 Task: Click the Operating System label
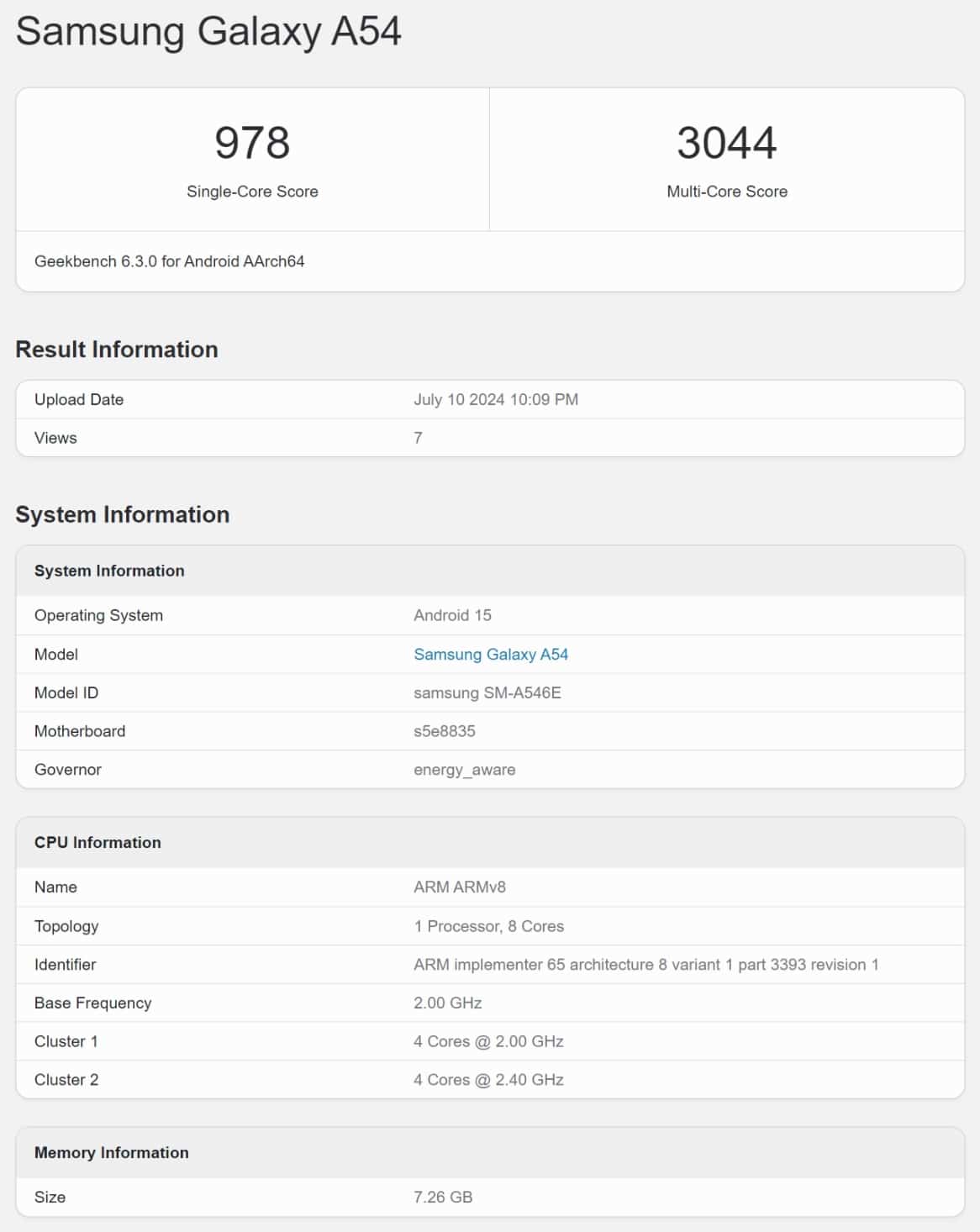click(98, 615)
